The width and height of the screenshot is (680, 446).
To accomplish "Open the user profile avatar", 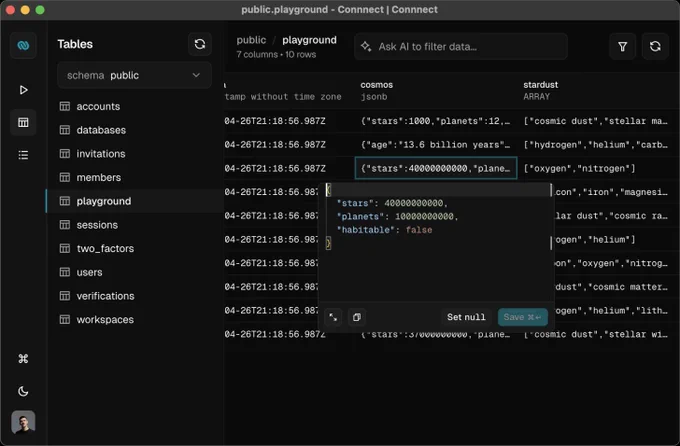I will (23, 422).
